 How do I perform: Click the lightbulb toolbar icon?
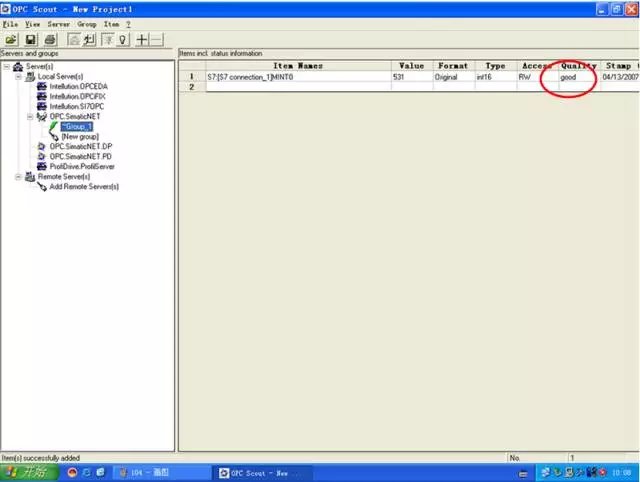coord(123,39)
